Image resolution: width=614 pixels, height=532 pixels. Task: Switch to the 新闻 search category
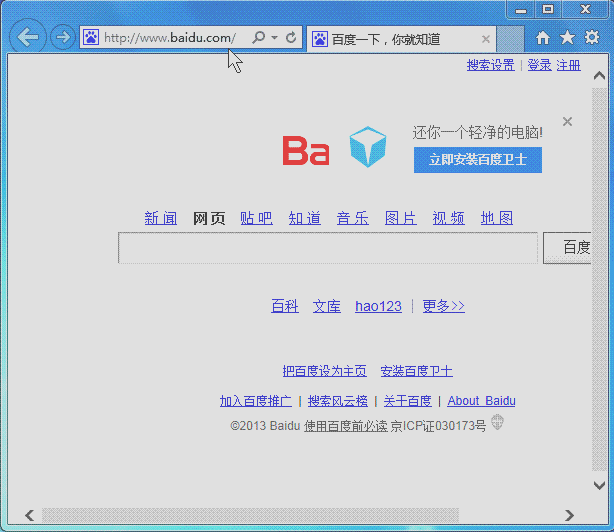(x=161, y=218)
